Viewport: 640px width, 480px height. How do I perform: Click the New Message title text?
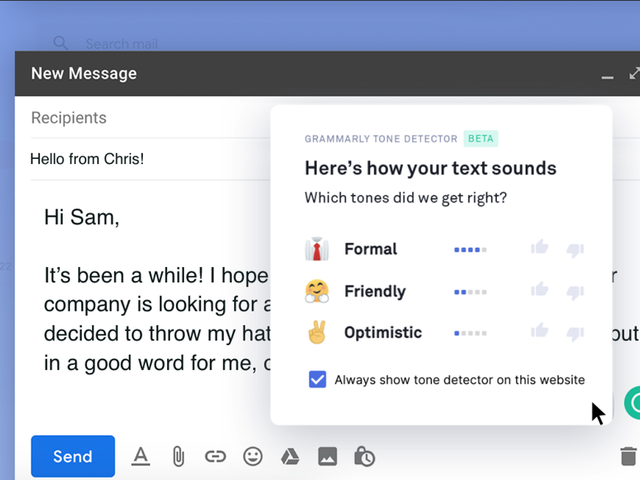(x=84, y=74)
